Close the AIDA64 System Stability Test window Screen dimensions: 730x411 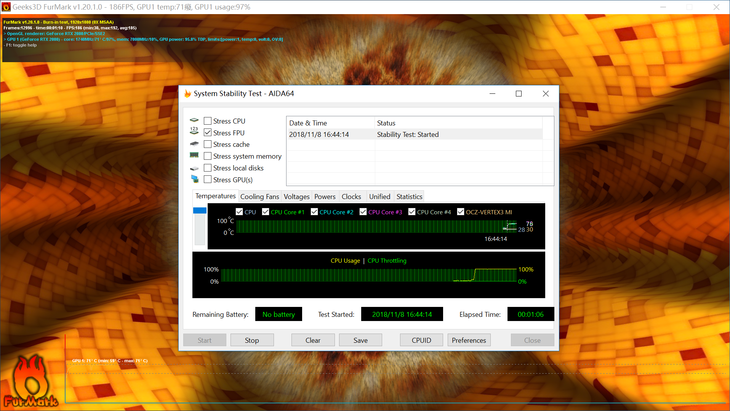pyautogui.click(x=546, y=94)
